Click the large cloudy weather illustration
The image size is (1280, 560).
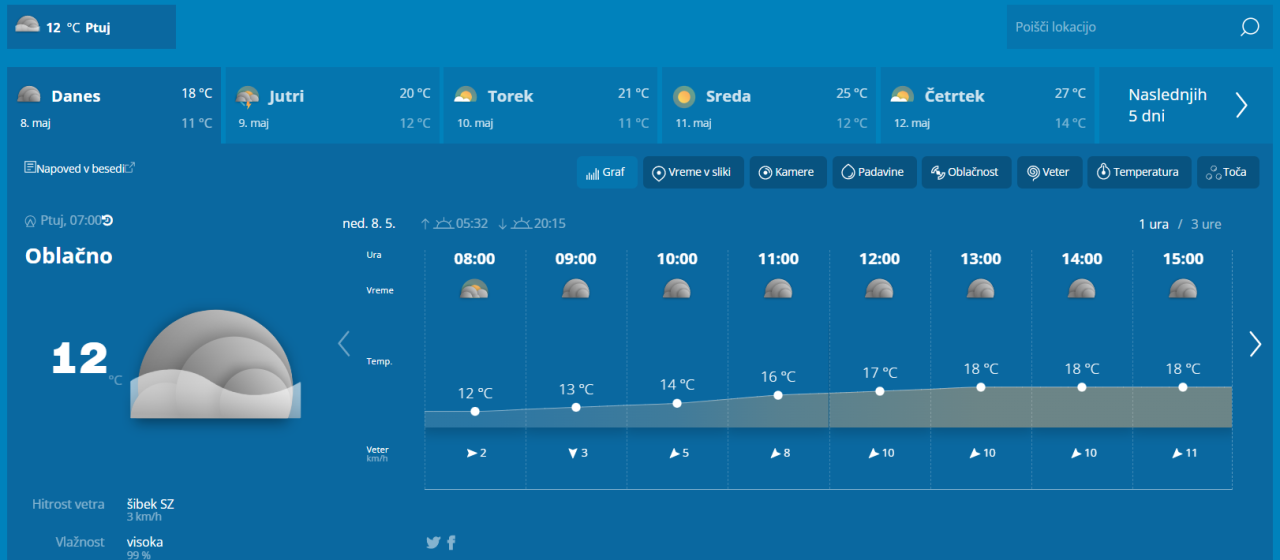[x=215, y=365]
